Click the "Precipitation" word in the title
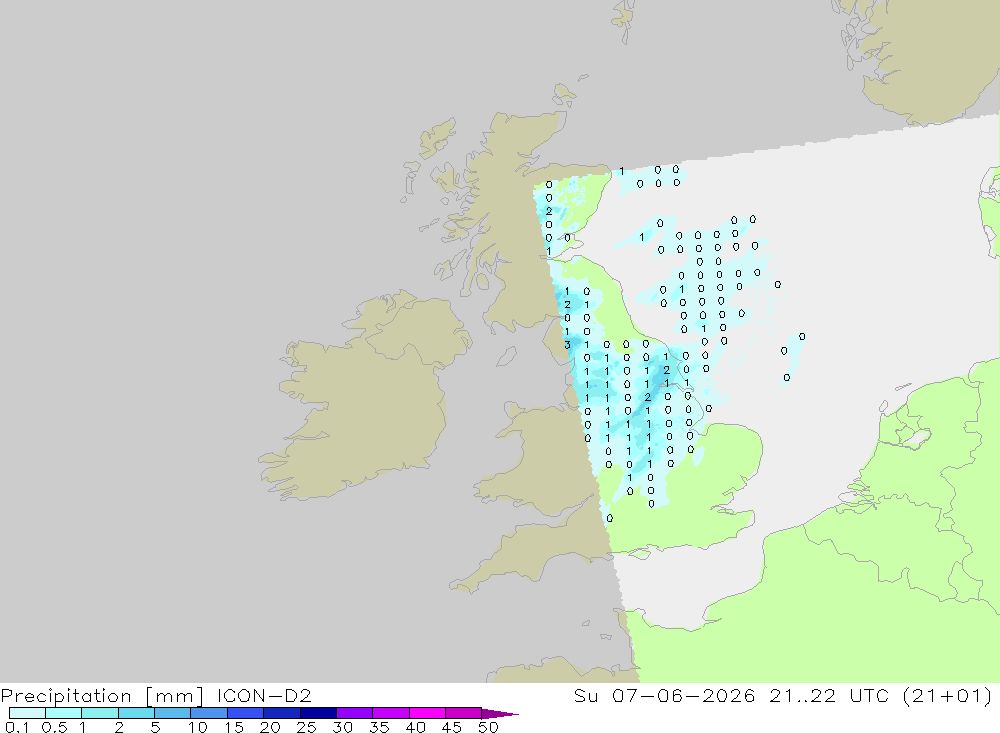1000x733 pixels. point(66,695)
